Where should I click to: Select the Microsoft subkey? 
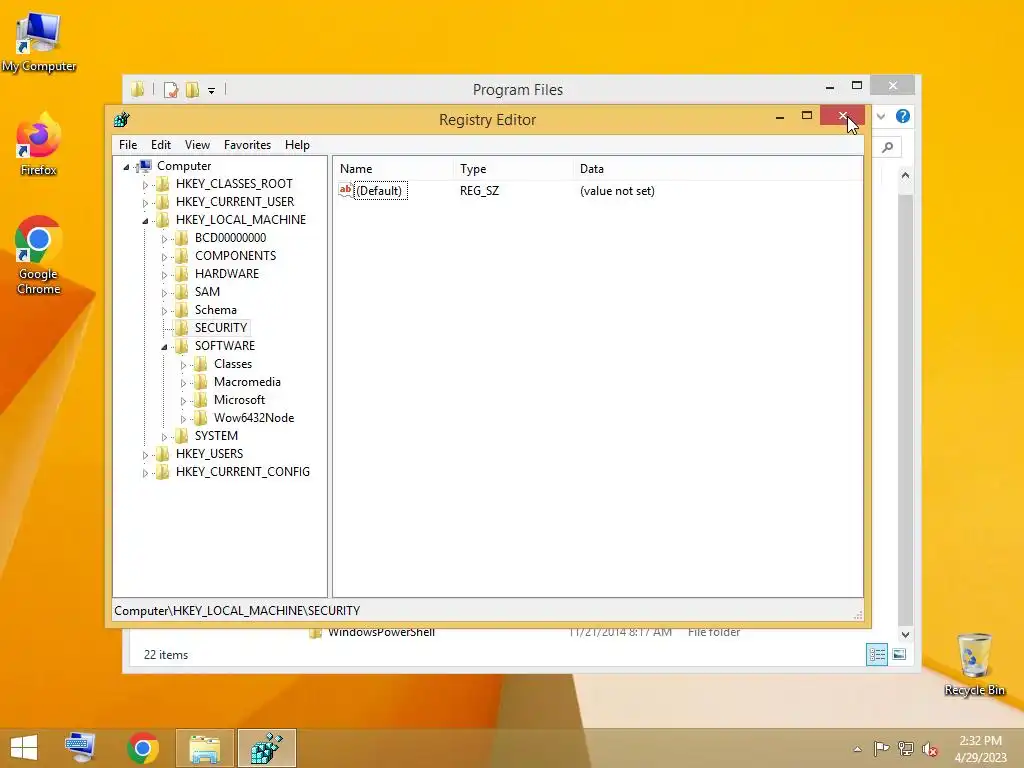pos(239,400)
